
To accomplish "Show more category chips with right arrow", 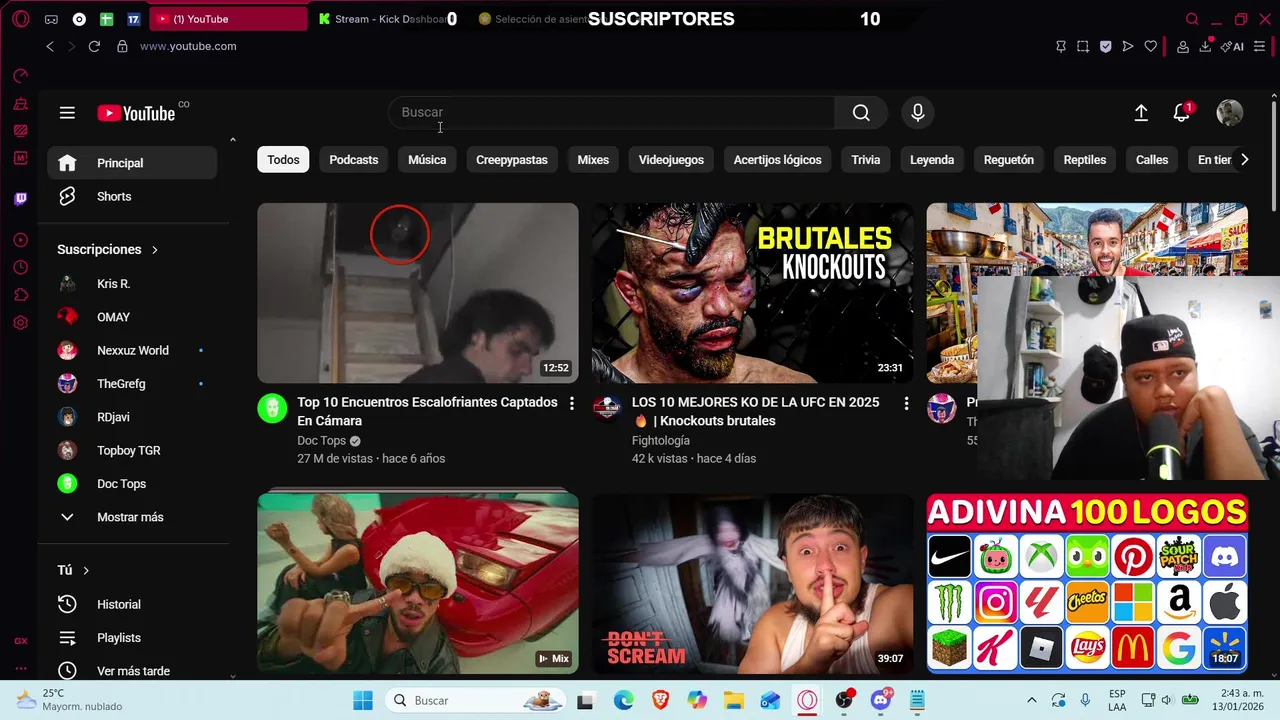I will click(1244, 160).
